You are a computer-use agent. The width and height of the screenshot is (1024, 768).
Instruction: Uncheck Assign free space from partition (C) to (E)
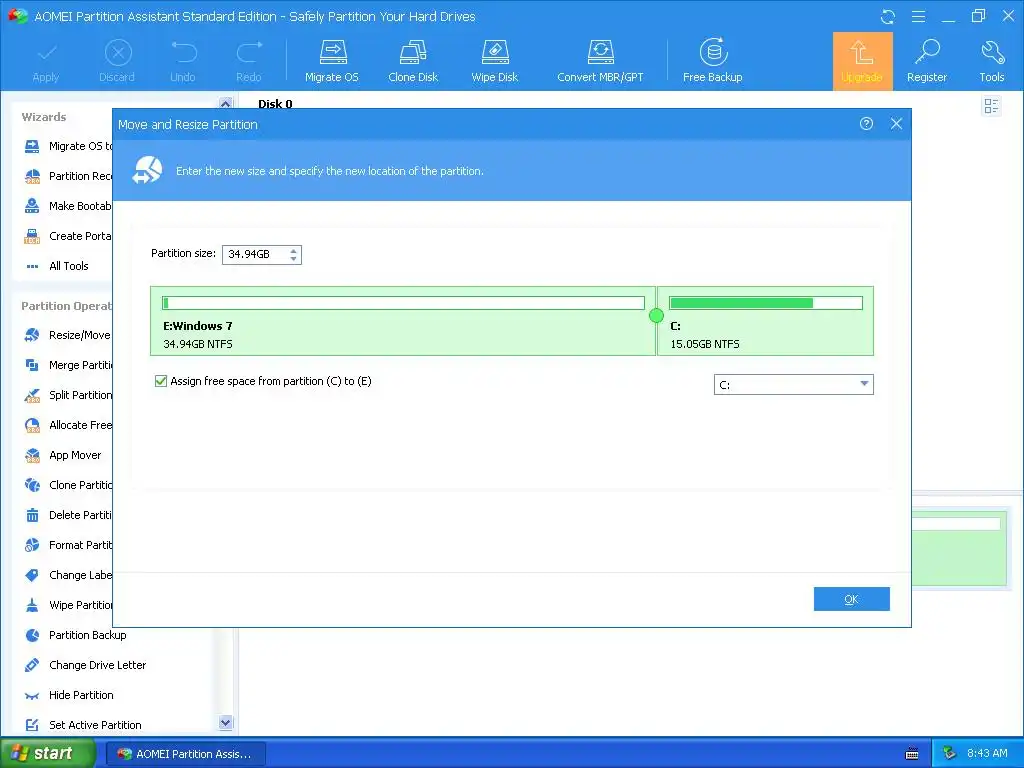pos(161,381)
